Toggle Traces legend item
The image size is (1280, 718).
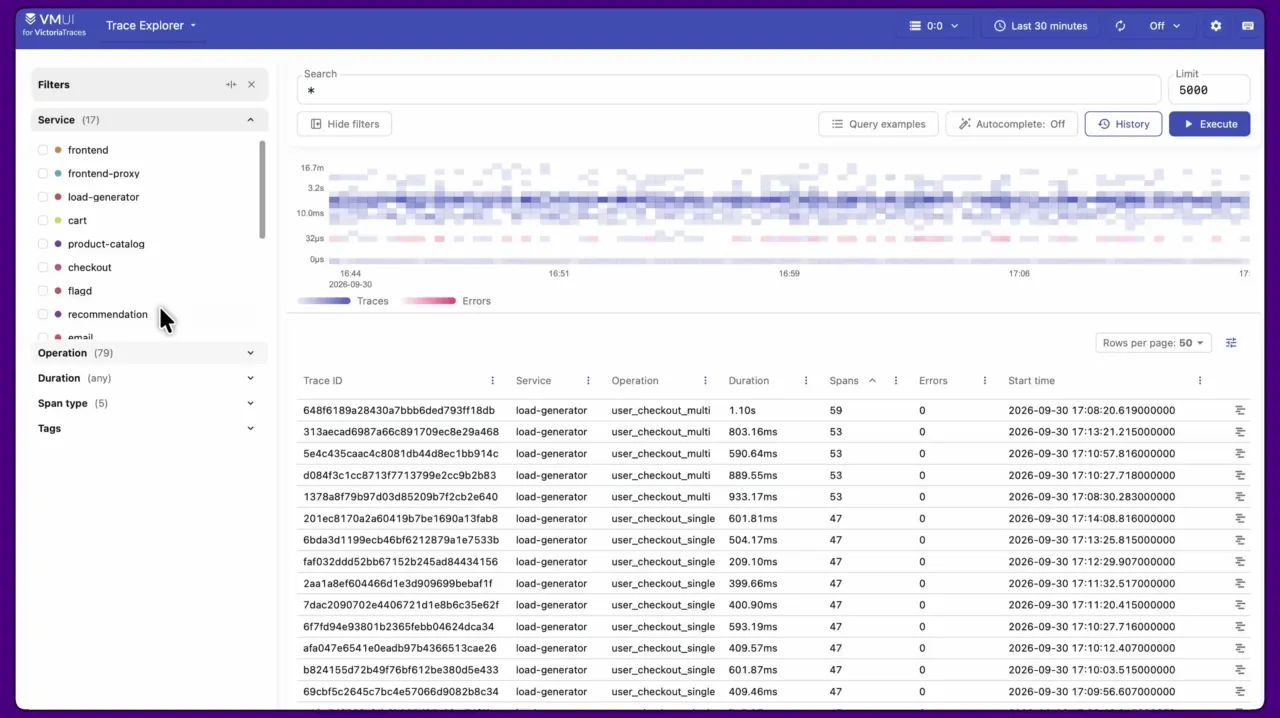coord(343,301)
